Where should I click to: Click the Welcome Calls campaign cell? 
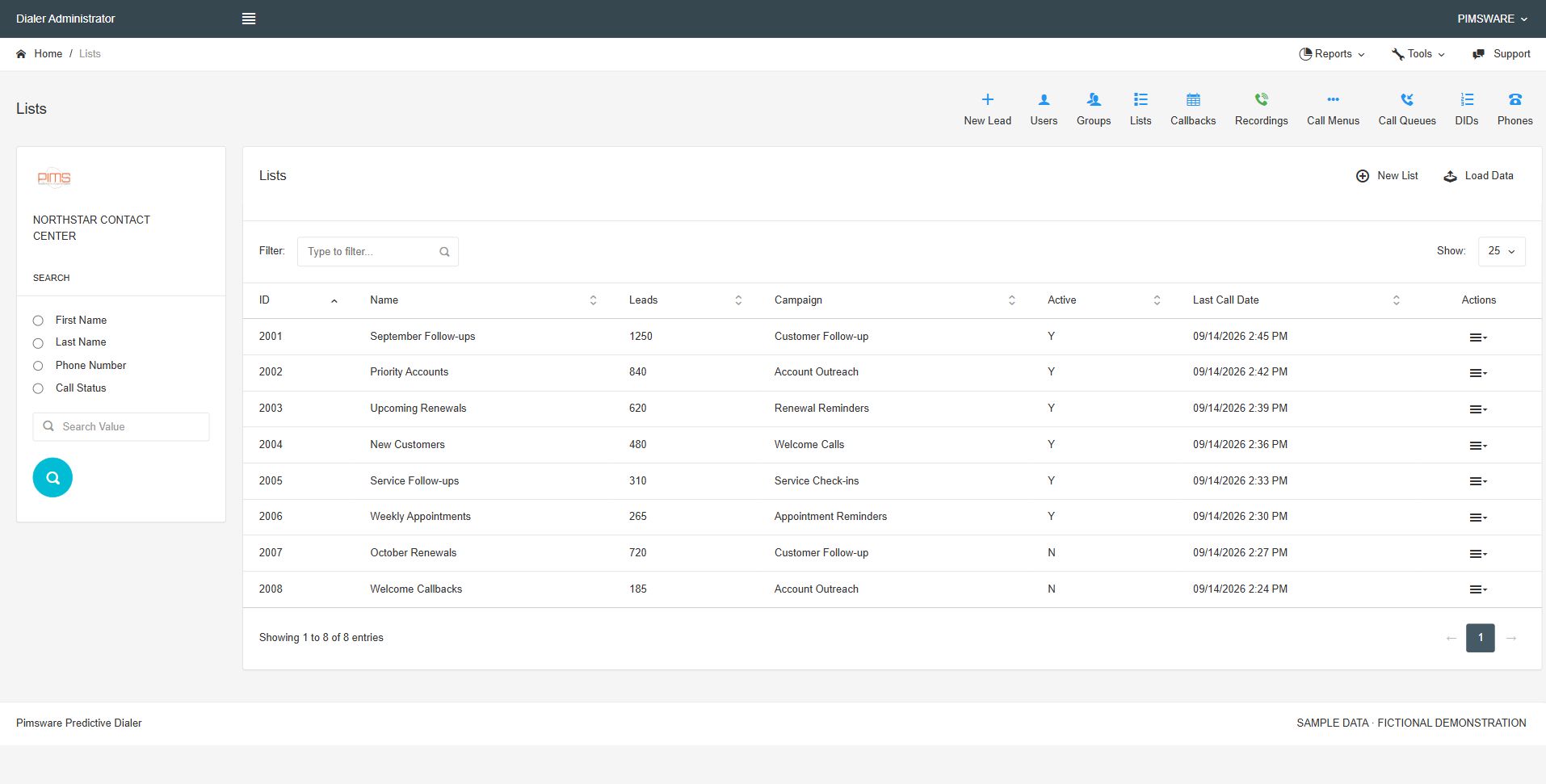tap(809, 445)
